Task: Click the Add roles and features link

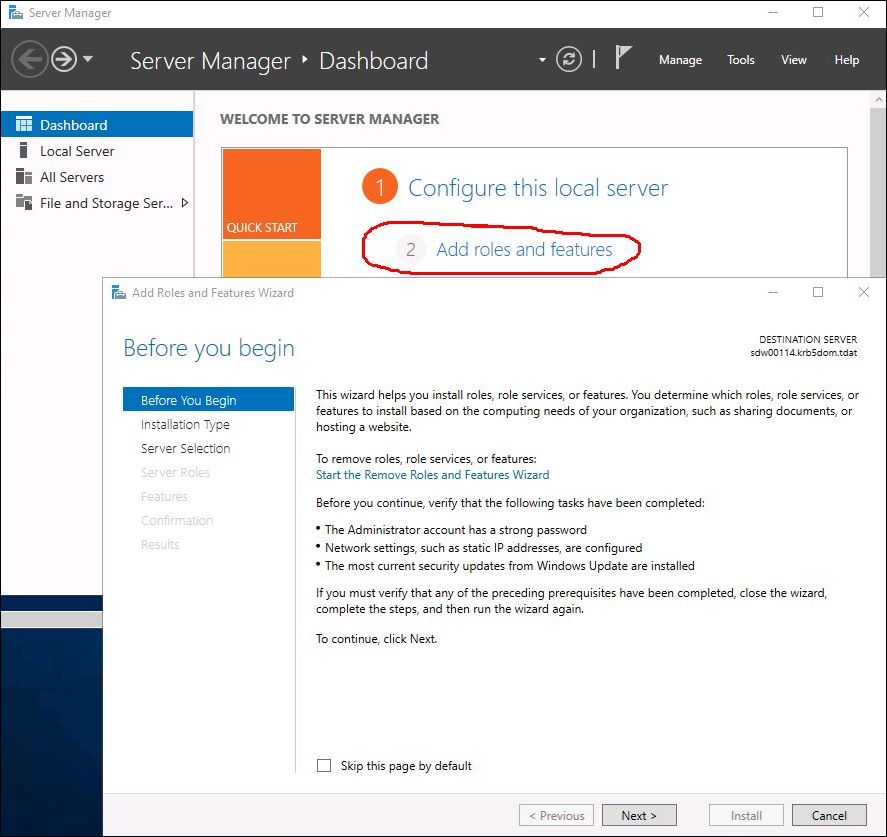Action: click(524, 249)
